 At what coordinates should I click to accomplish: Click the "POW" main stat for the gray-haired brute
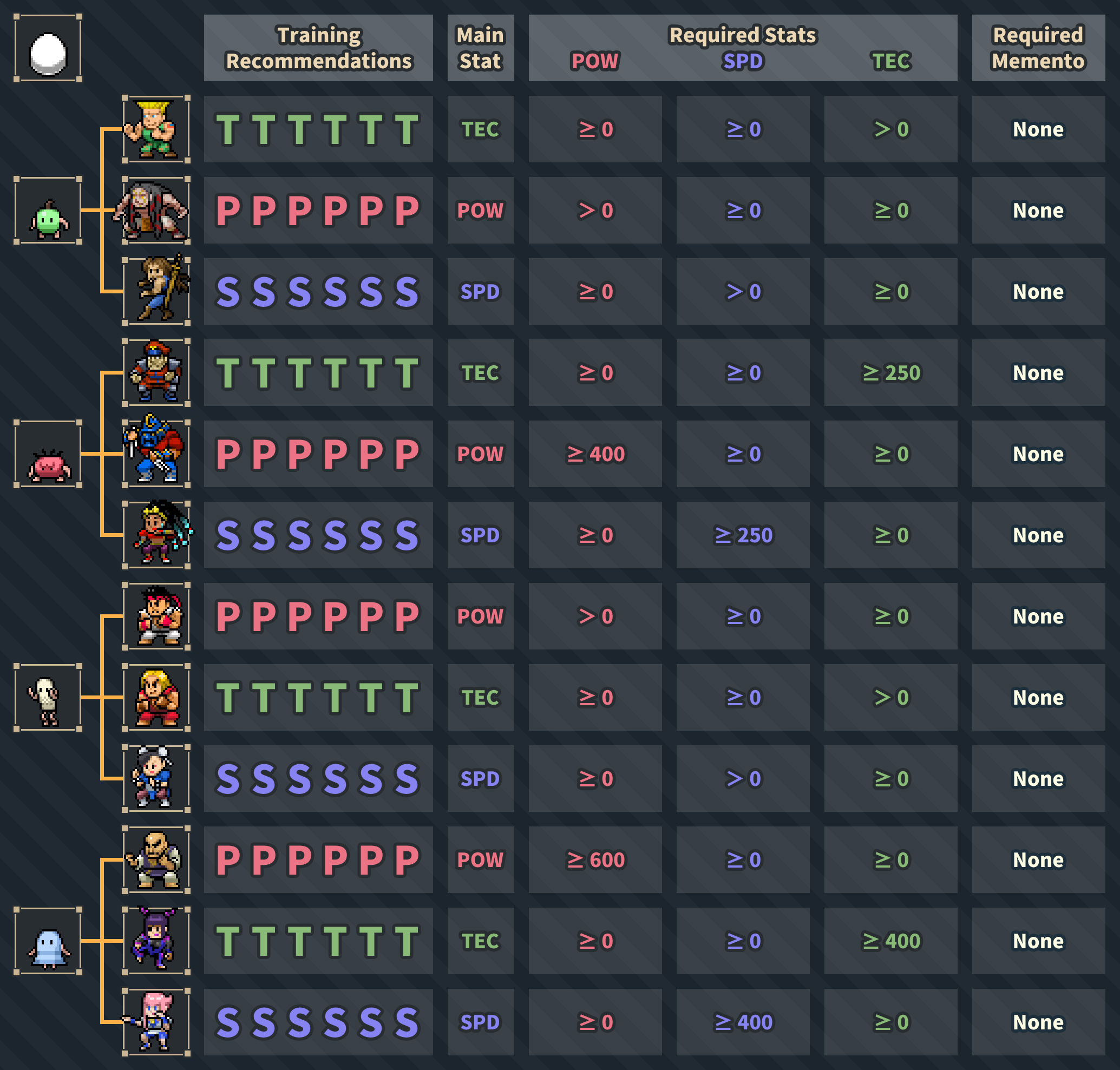480,211
